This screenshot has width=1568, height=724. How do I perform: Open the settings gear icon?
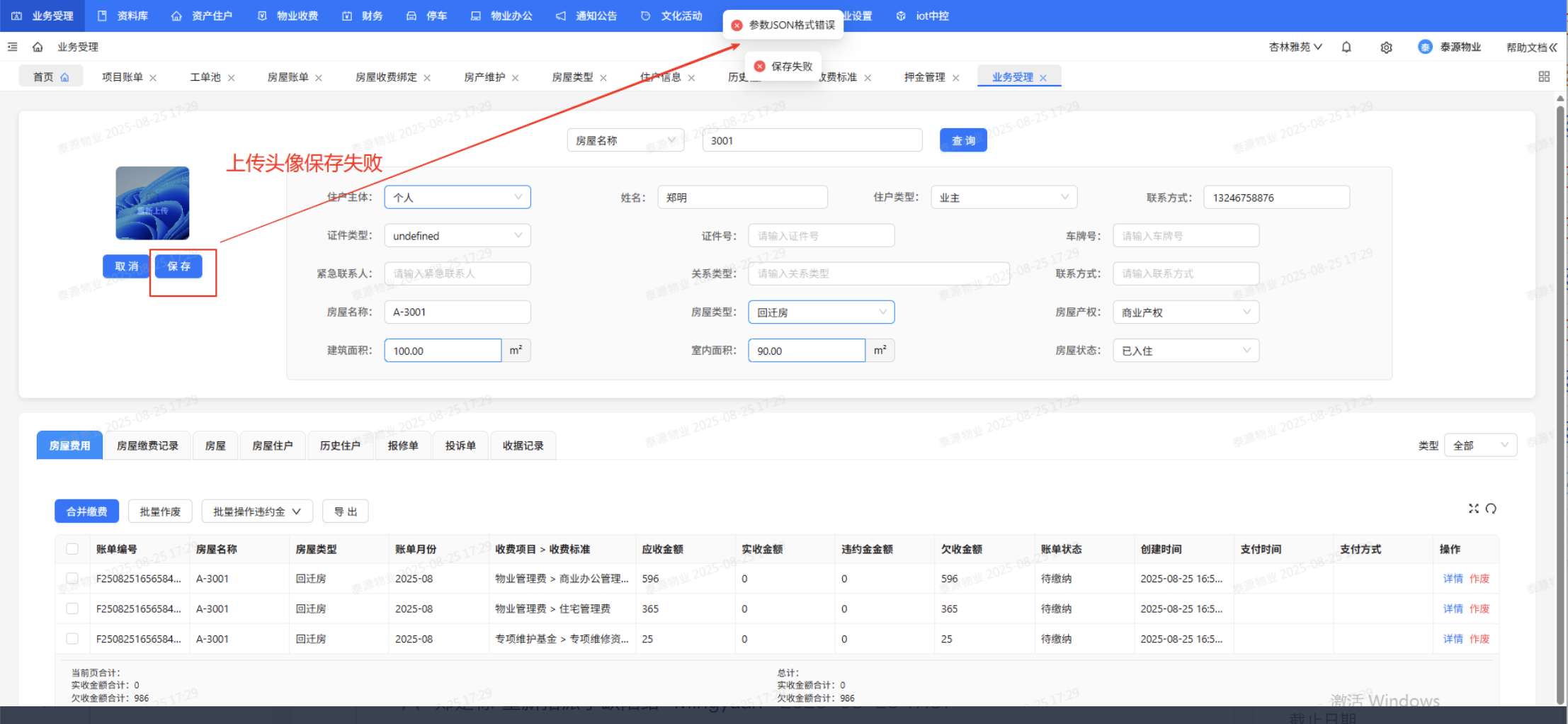[x=1386, y=47]
